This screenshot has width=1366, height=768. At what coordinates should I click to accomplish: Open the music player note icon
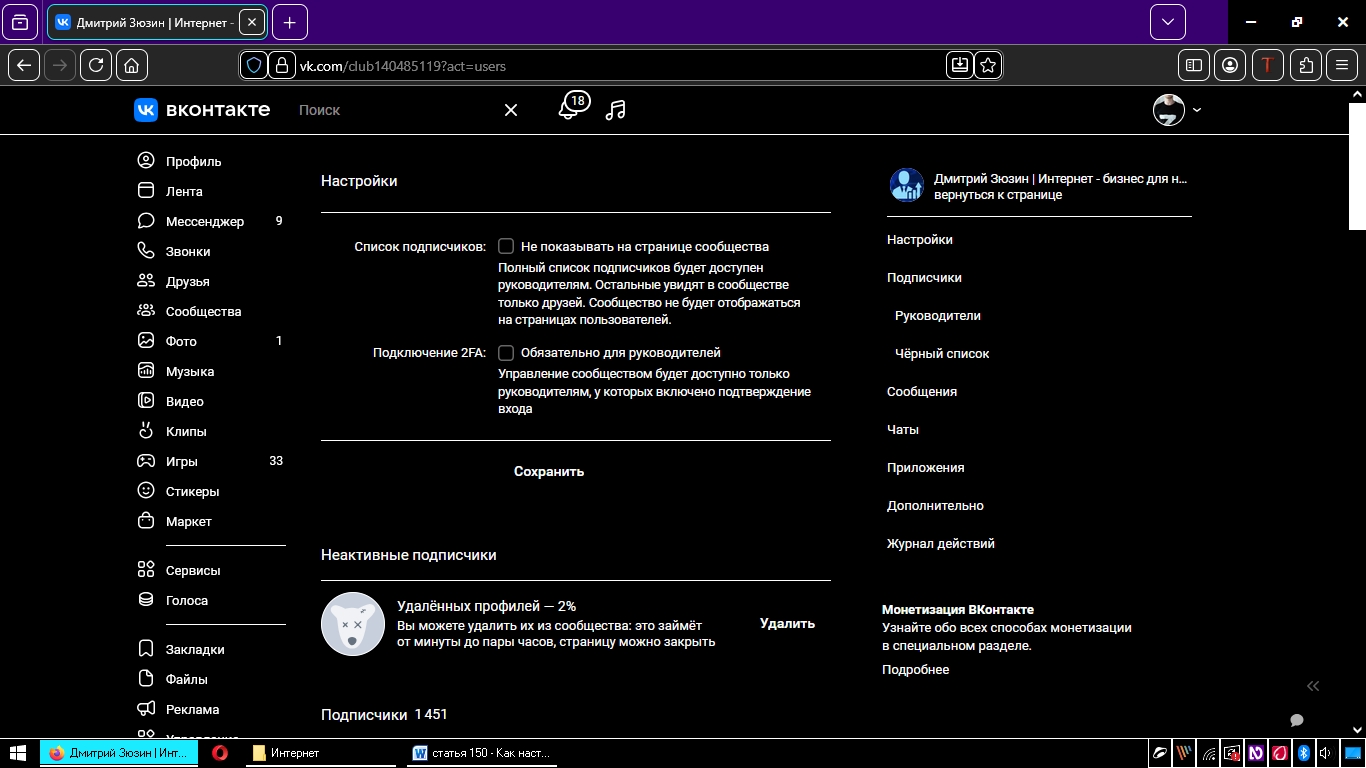pos(616,110)
